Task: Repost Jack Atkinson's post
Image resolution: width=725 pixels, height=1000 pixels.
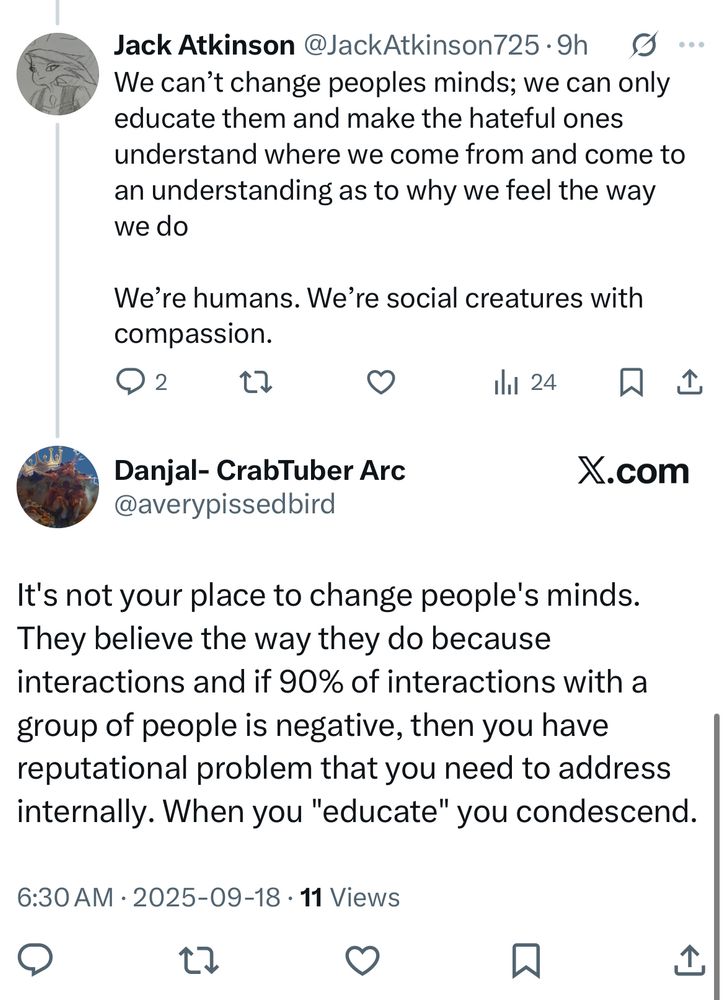Action: click(257, 382)
